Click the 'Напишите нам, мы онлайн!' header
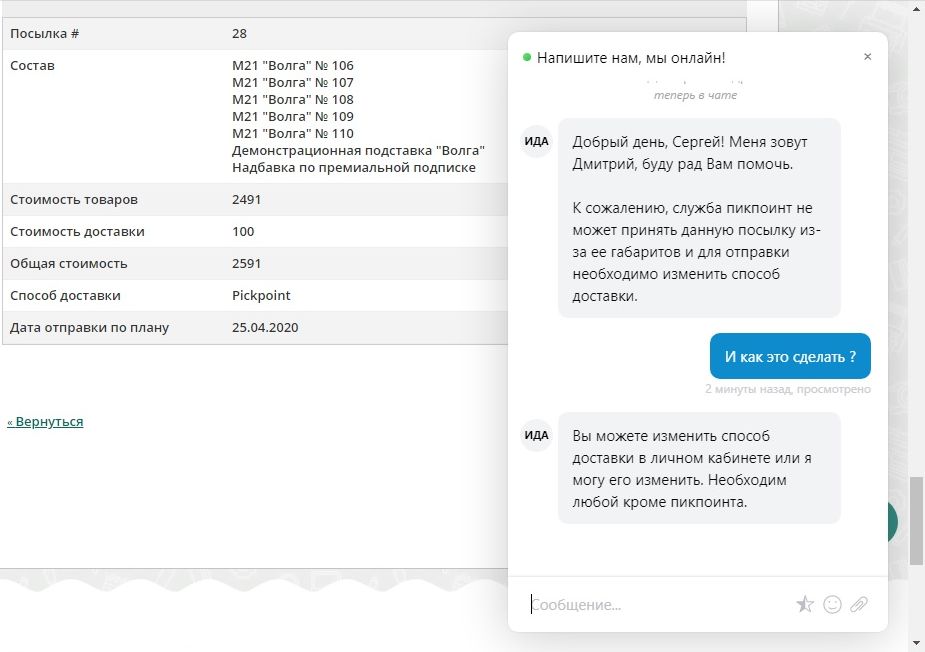This screenshot has width=925, height=652. [x=631, y=58]
